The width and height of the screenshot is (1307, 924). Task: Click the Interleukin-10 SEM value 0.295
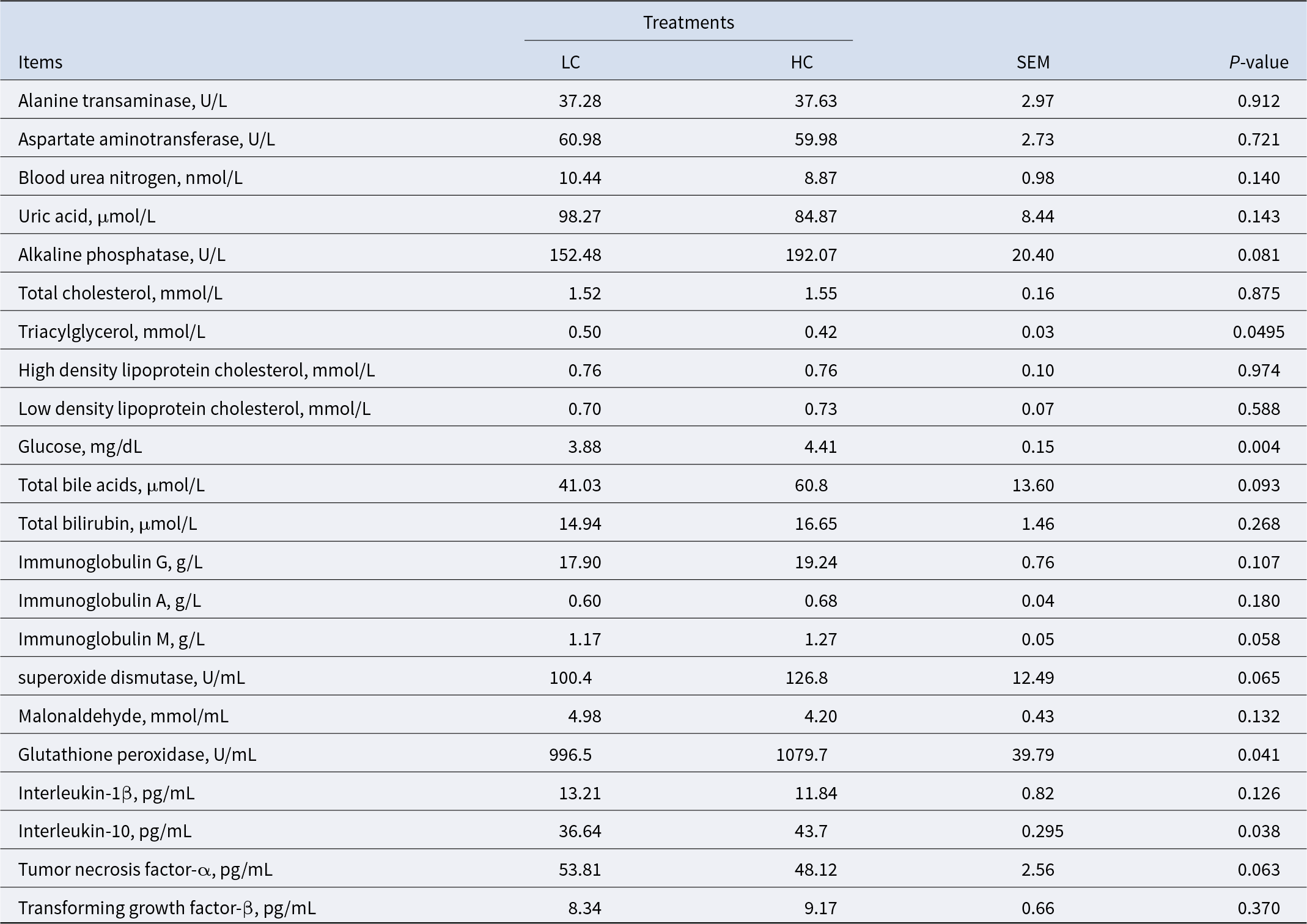tap(1042, 831)
